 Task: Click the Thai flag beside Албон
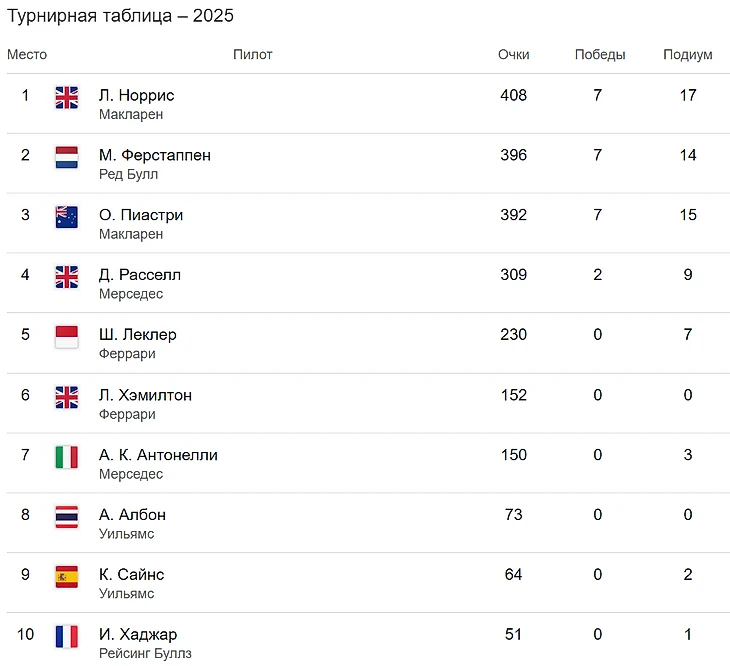click(66, 517)
